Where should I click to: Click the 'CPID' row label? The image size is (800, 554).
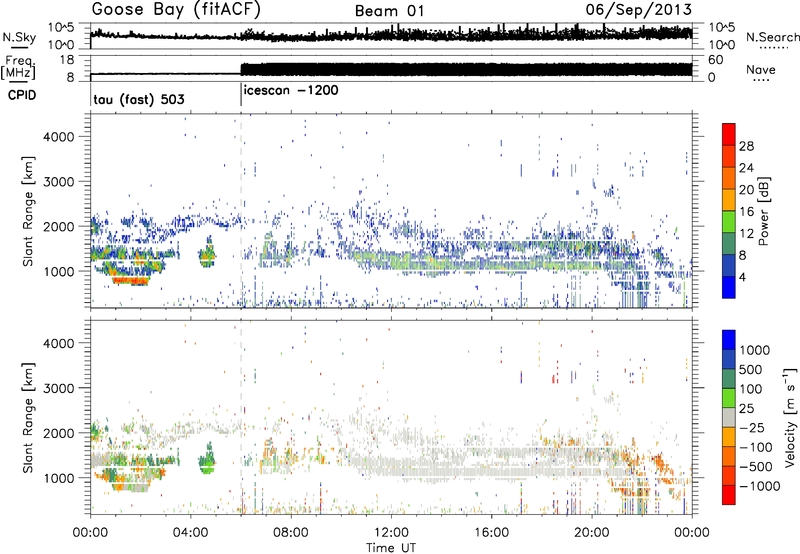click(x=22, y=95)
